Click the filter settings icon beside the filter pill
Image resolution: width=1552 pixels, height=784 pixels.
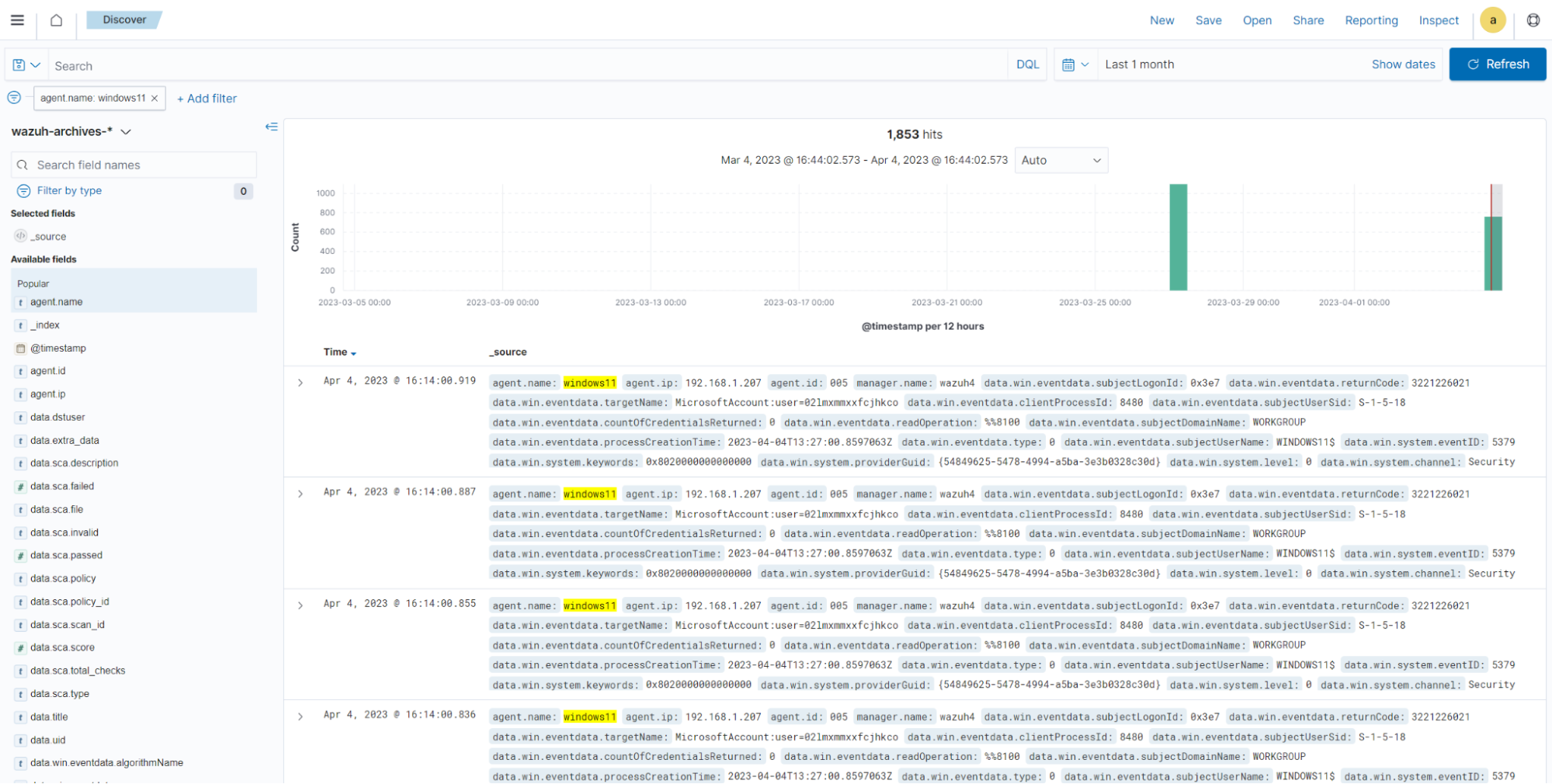click(x=13, y=97)
